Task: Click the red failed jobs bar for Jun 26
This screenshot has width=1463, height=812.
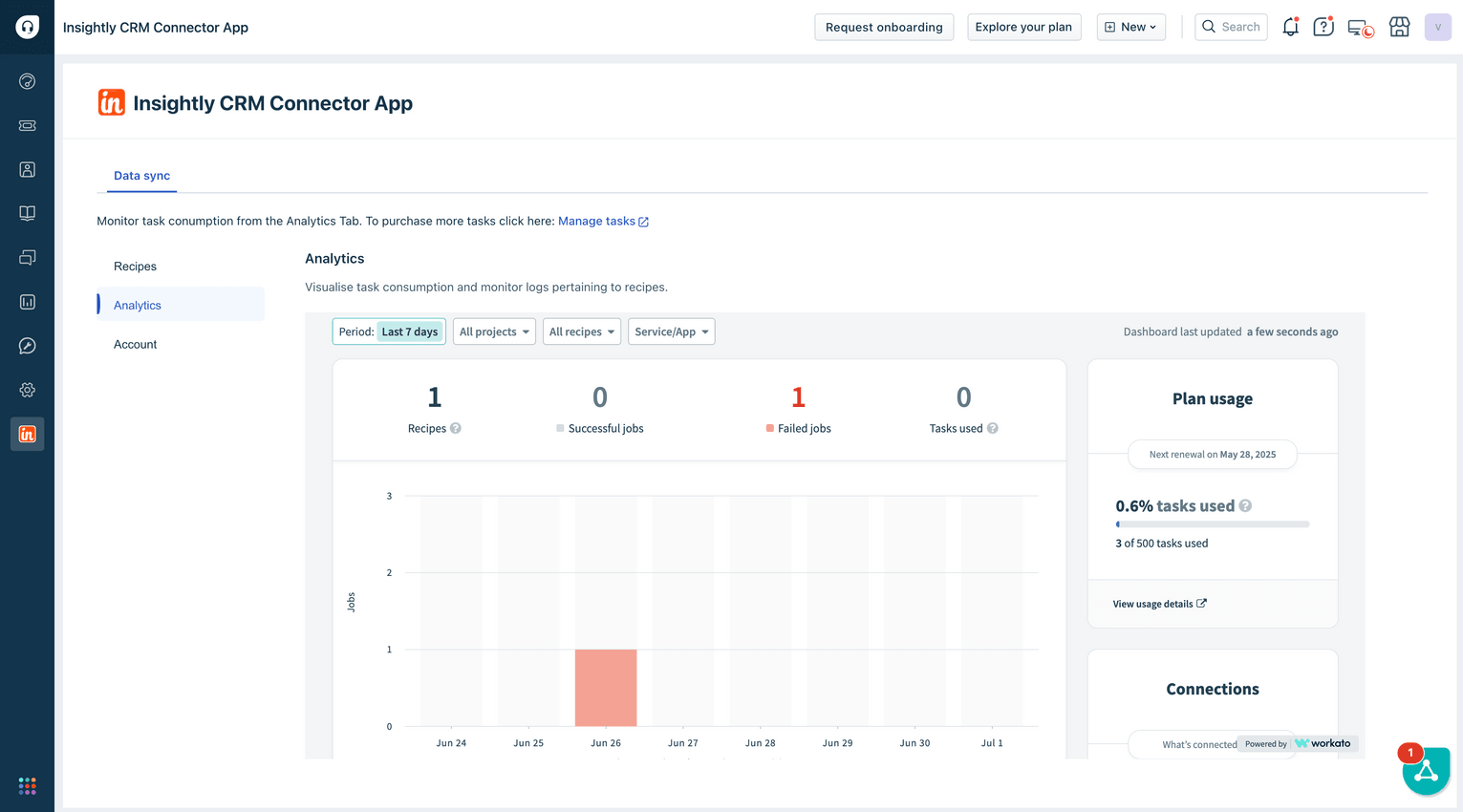Action: [x=606, y=687]
